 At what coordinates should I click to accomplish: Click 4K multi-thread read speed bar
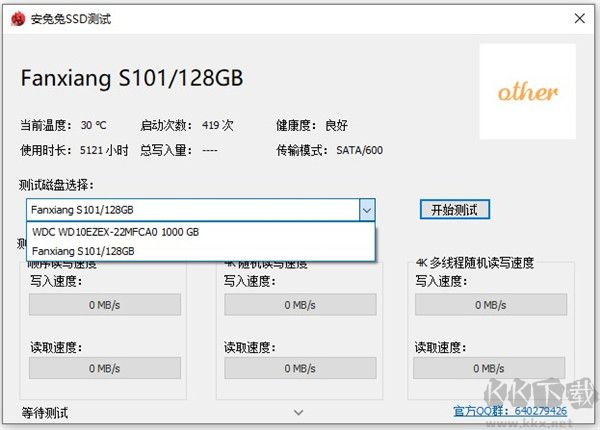pyautogui.click(x=489, y=368)
